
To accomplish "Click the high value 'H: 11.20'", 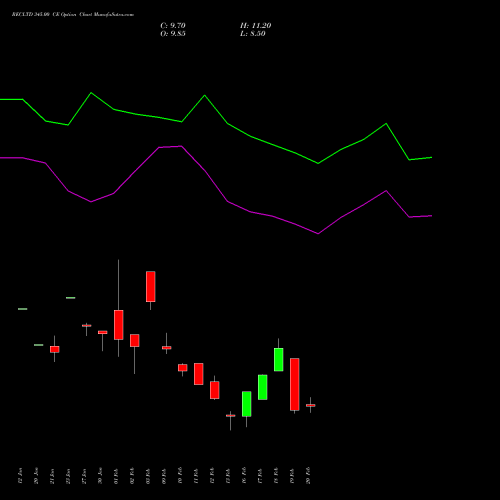I will pyautogui.click(x=255, y=26).
